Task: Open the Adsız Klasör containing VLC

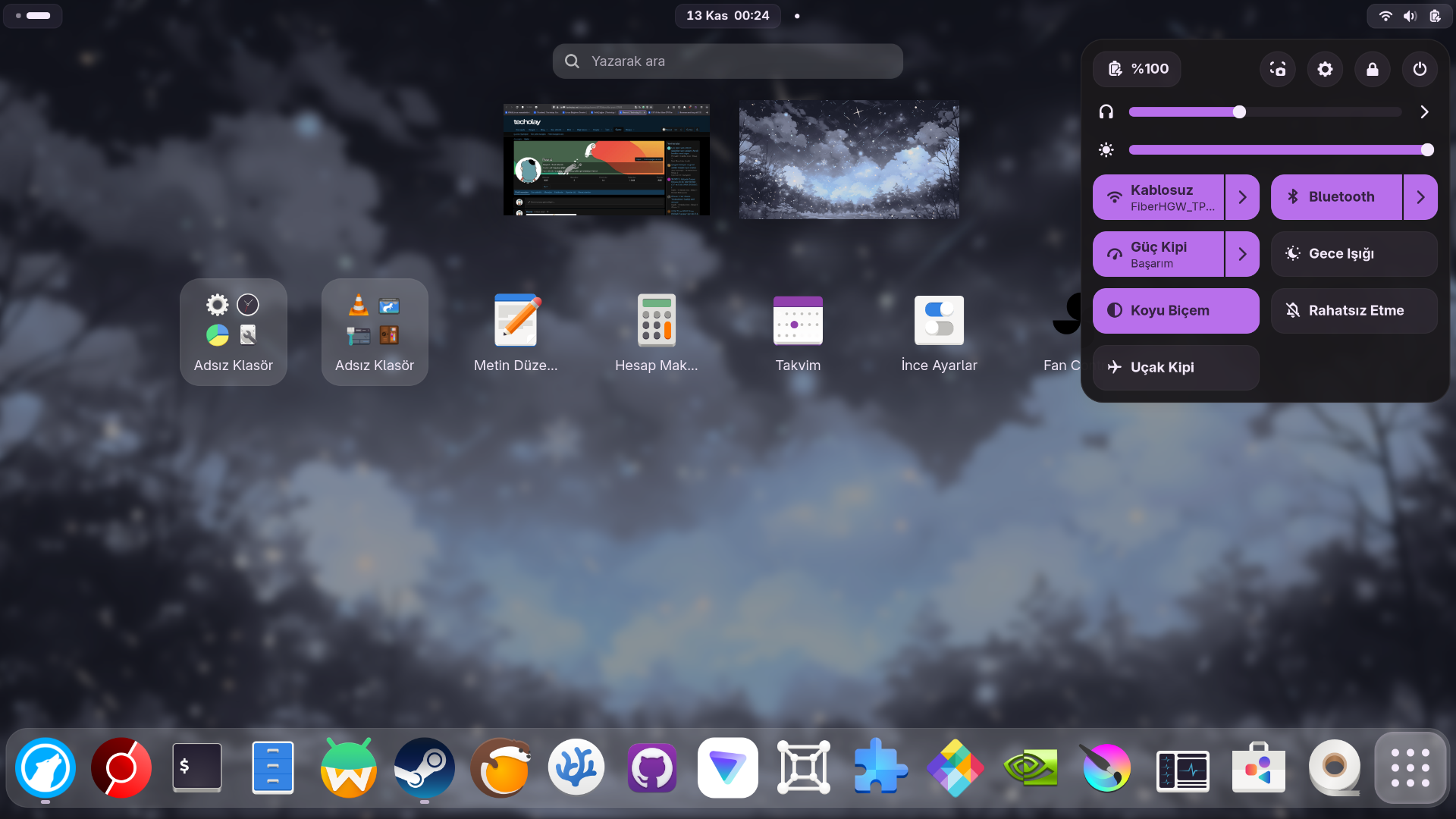Action: pyautogui.click(x=375, y=332)
